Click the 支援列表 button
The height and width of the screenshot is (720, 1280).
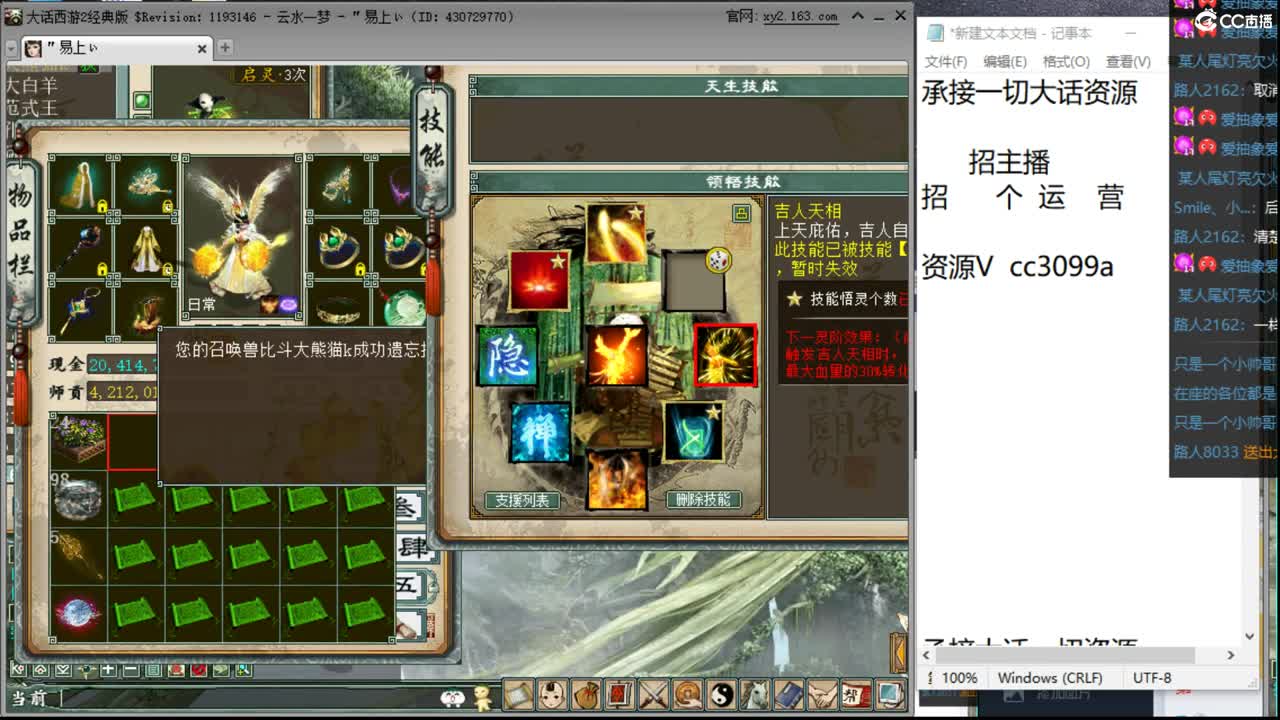click(522, 500)
